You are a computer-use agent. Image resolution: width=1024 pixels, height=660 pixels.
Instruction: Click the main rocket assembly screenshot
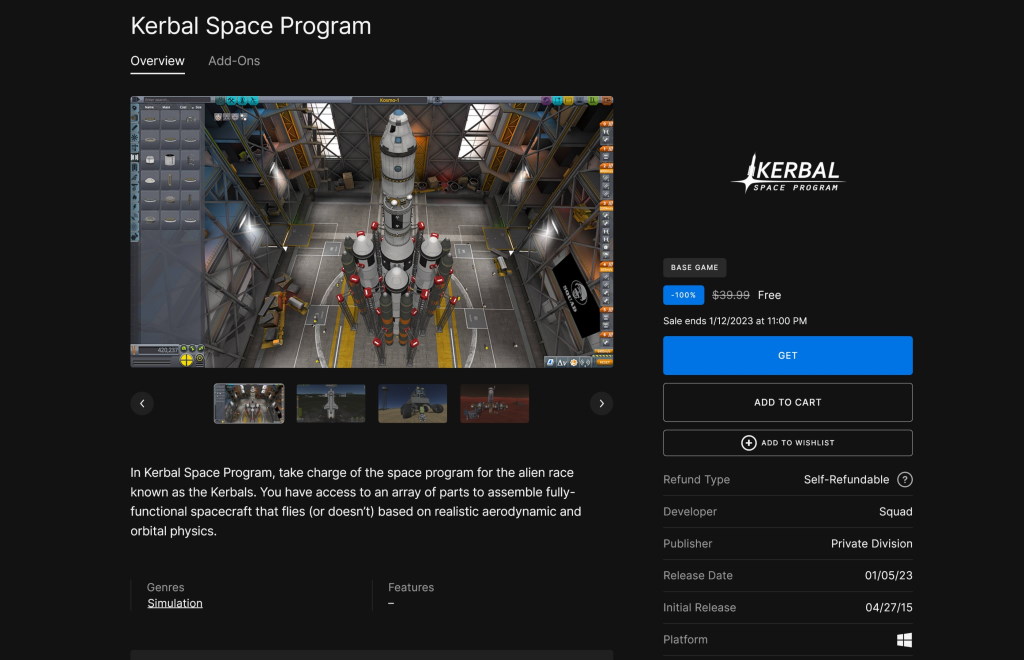coord(372,230)
